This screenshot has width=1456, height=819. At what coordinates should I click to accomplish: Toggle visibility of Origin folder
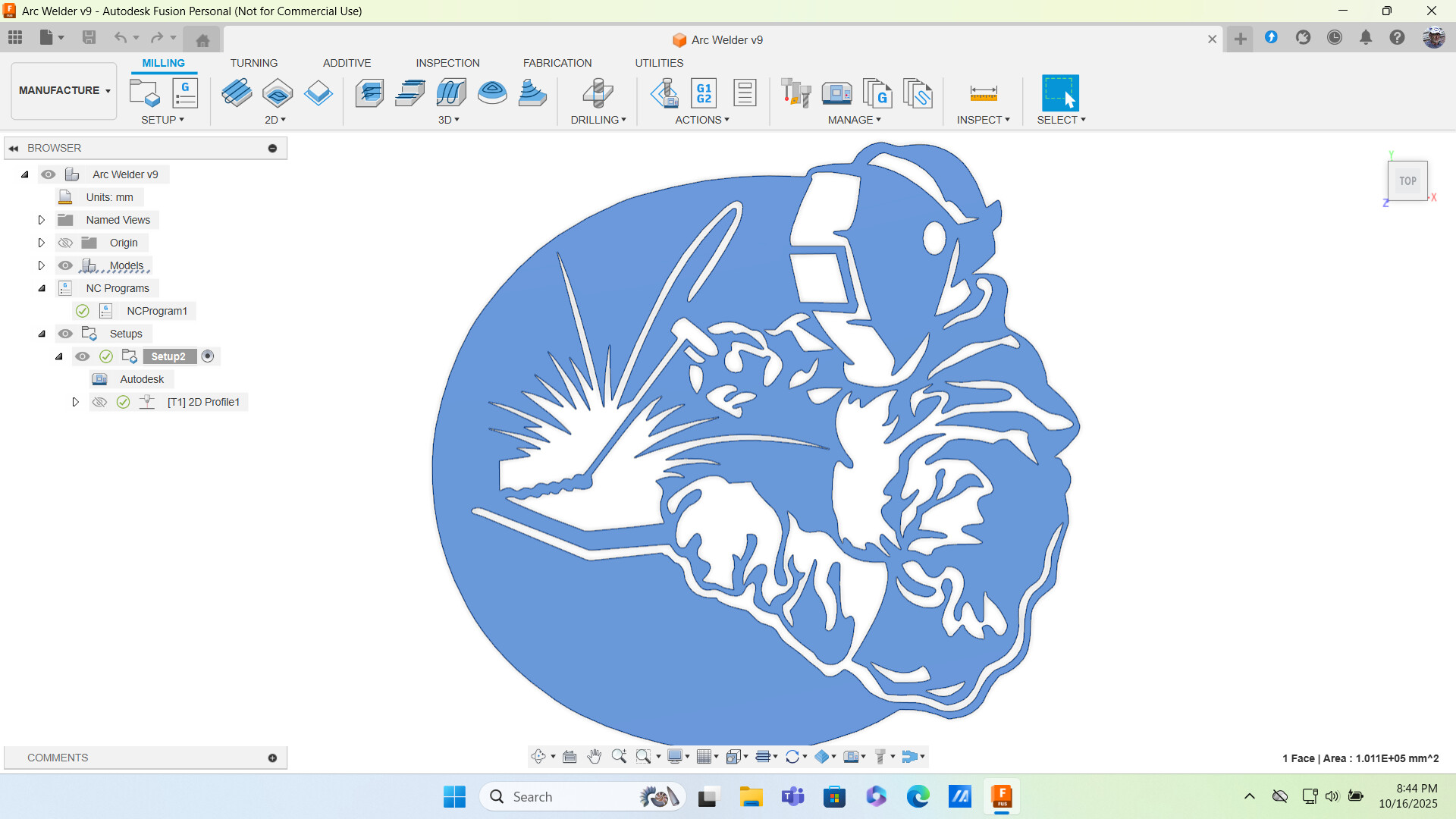click(x=66, y=243)
